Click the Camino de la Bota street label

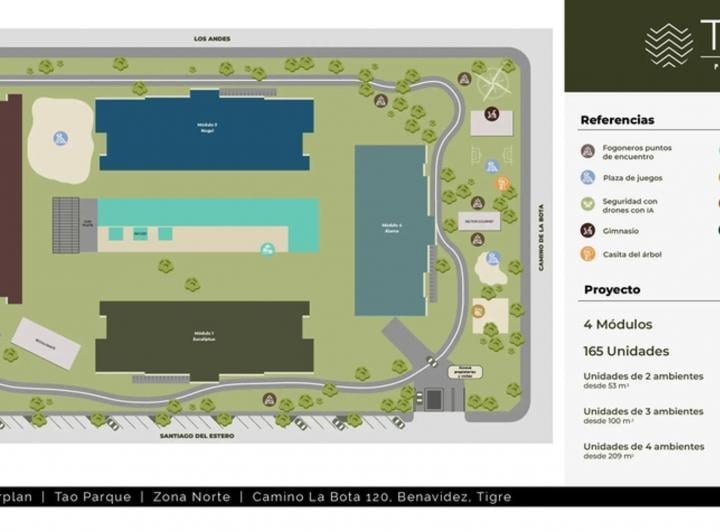pos(541,237)
